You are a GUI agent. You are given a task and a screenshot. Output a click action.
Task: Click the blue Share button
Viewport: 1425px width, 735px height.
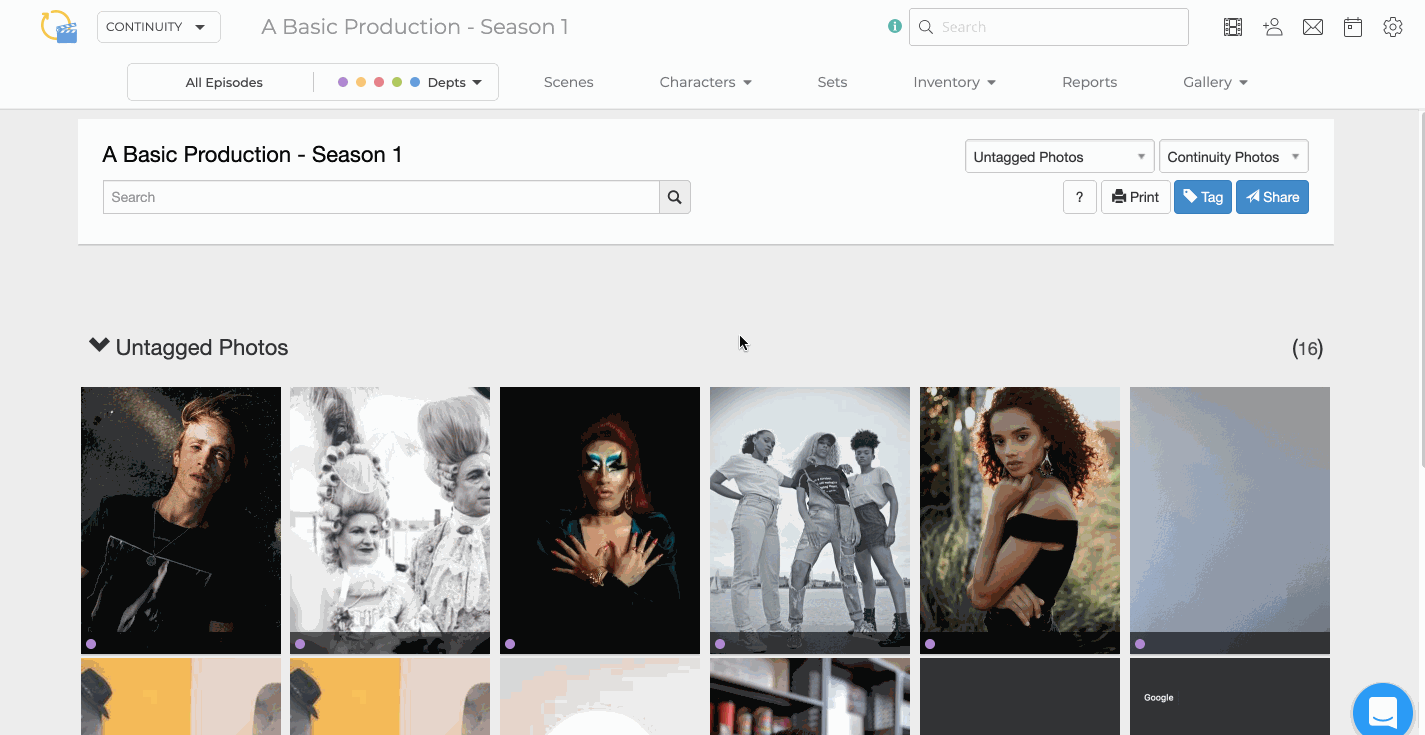[x=1272, y=197]
